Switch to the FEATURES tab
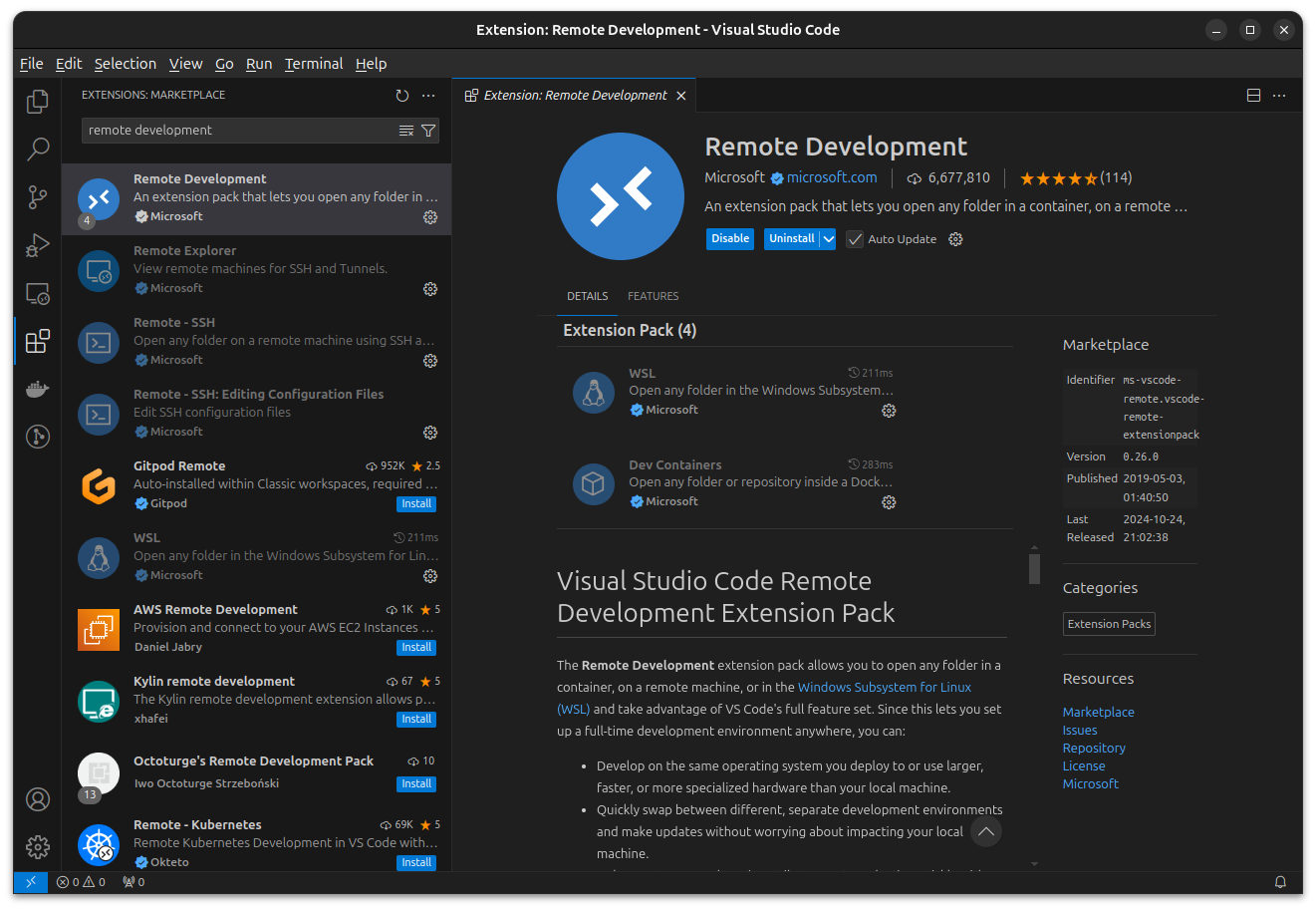This screenshot has width=1316, height=910. point(653,296)
